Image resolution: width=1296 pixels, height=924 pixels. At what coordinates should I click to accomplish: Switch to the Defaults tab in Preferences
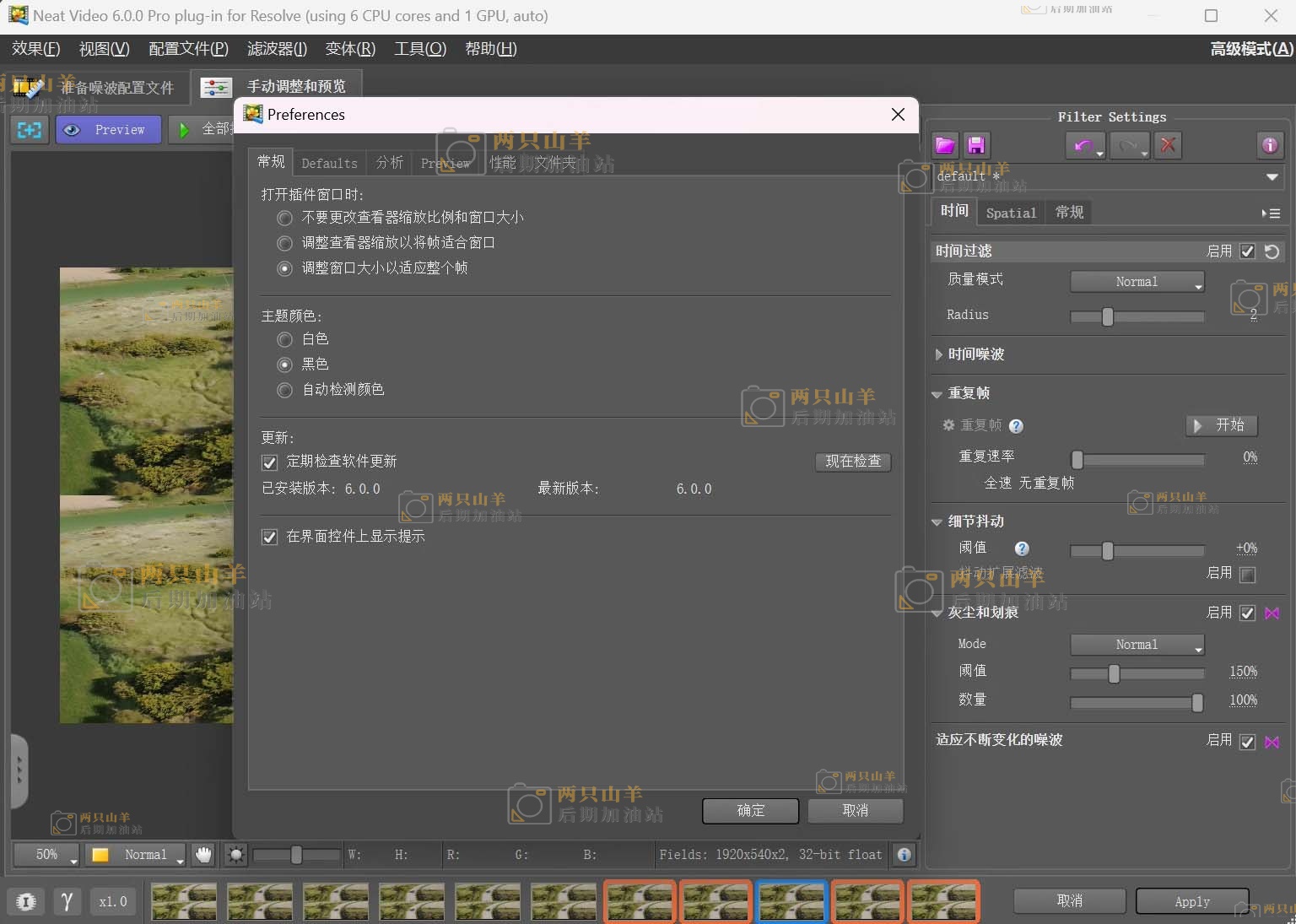pos(329,163)
